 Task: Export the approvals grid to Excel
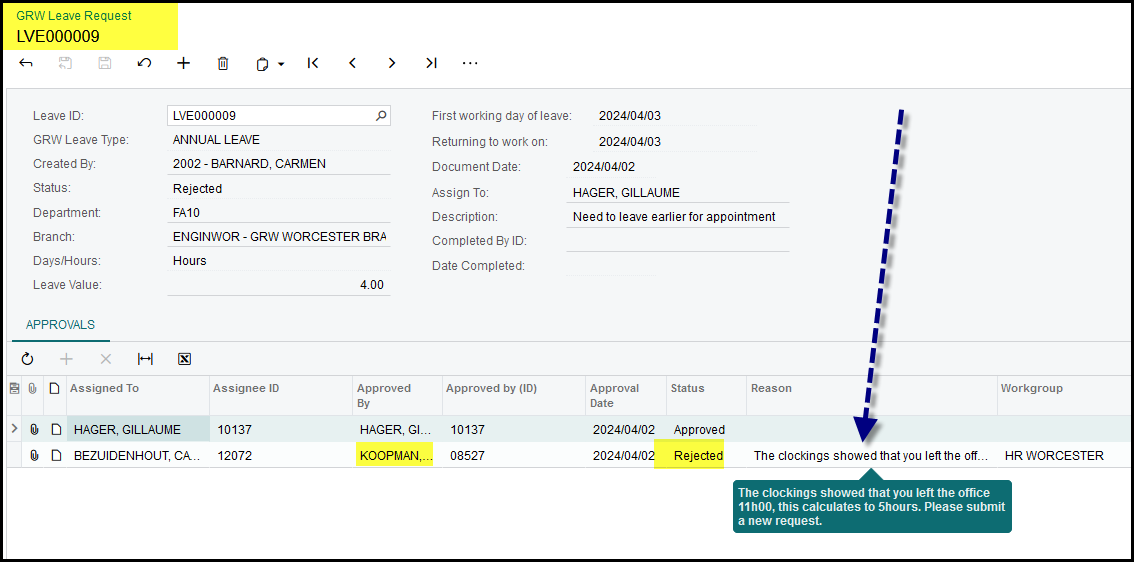point(184,359)
